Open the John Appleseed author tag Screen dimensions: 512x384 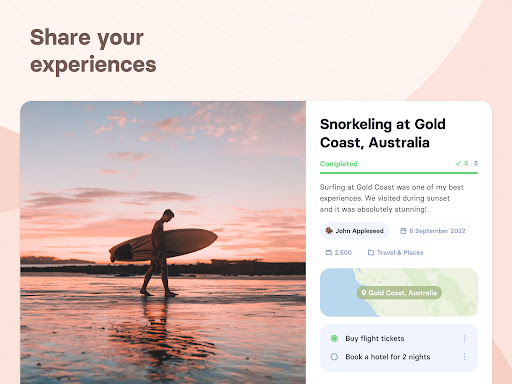coord(354,231)
